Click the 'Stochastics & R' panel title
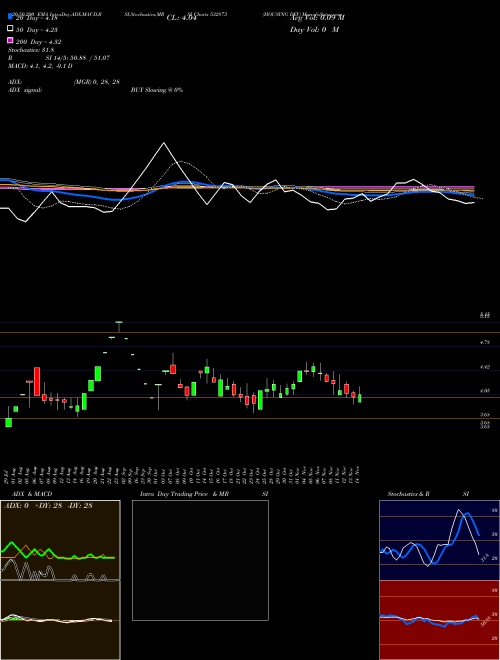The image size is (500, 660). [409, 494]
